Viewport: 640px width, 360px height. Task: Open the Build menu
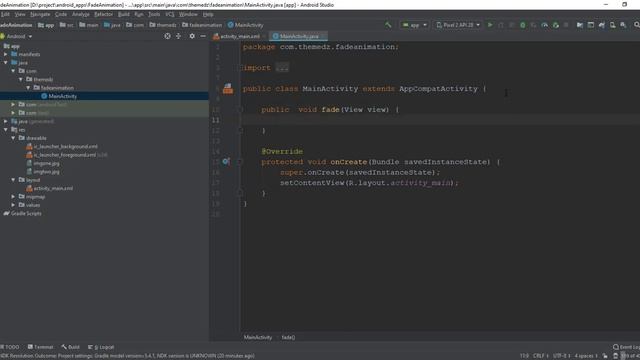[123, 14]
